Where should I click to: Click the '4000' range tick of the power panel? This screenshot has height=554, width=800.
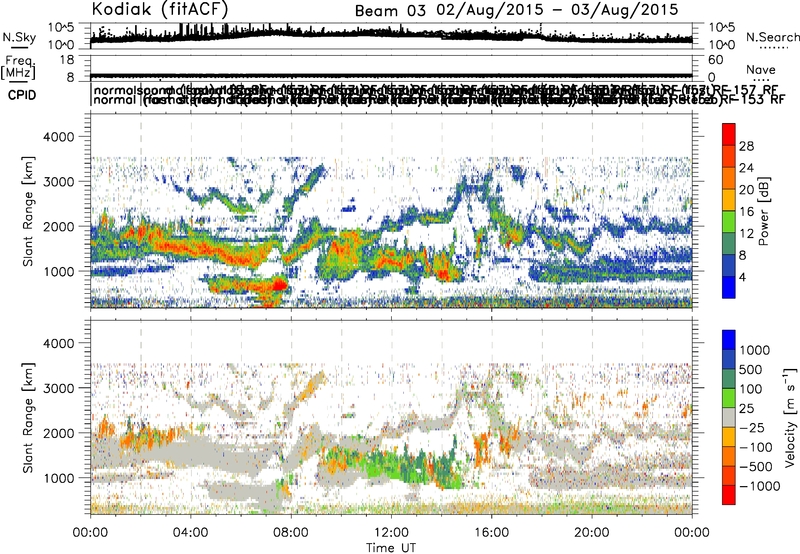[x=59, y=137]
